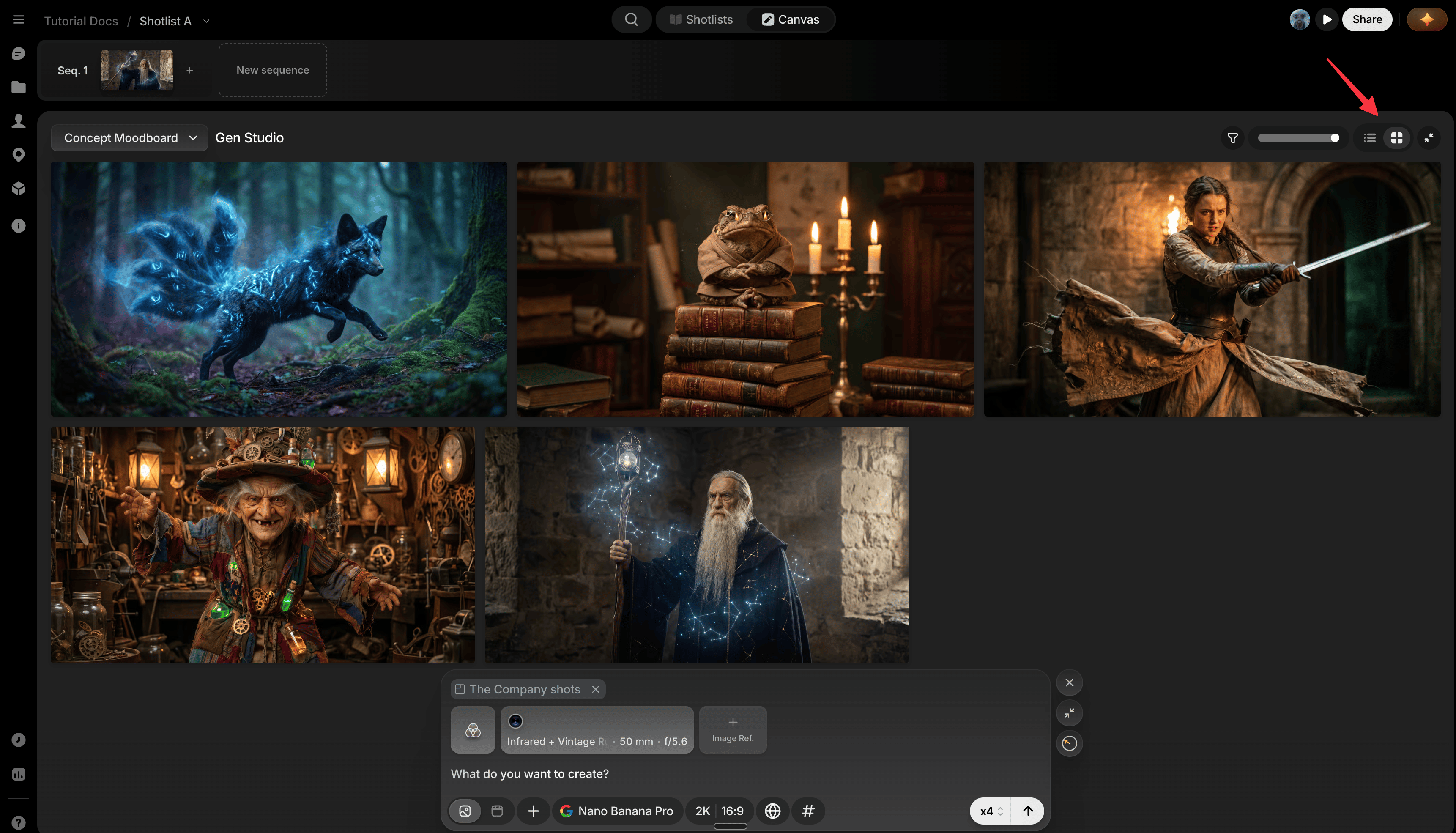
Task: Click the play presentation button
Action: pyautogui.click(x=1327, y=19)
